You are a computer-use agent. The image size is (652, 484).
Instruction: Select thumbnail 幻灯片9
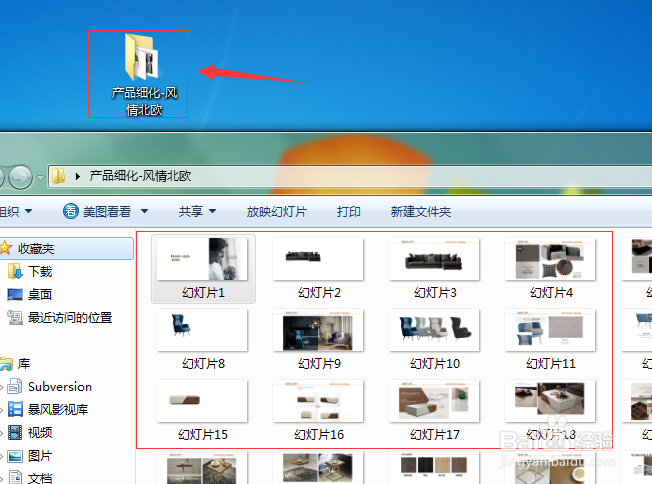coord(318,330)
